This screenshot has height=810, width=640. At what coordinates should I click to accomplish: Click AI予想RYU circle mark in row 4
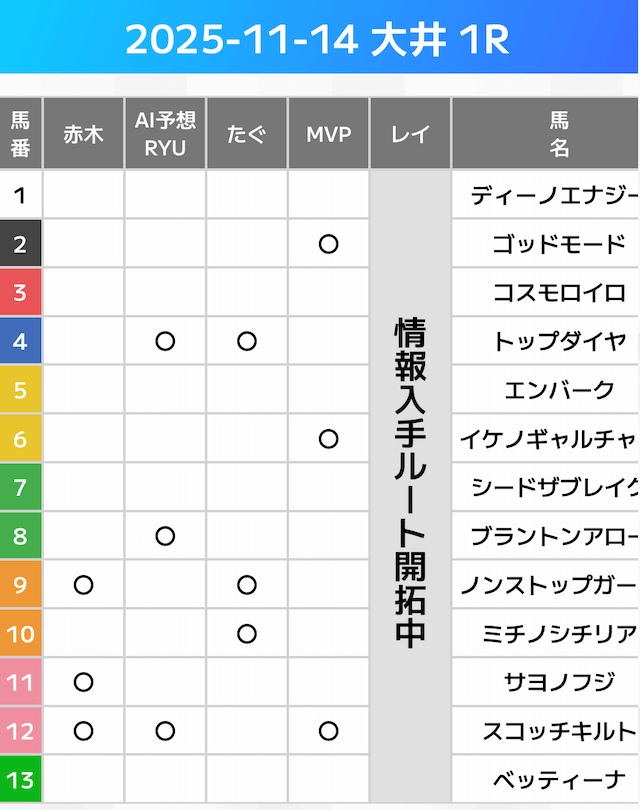click(165, 341)
